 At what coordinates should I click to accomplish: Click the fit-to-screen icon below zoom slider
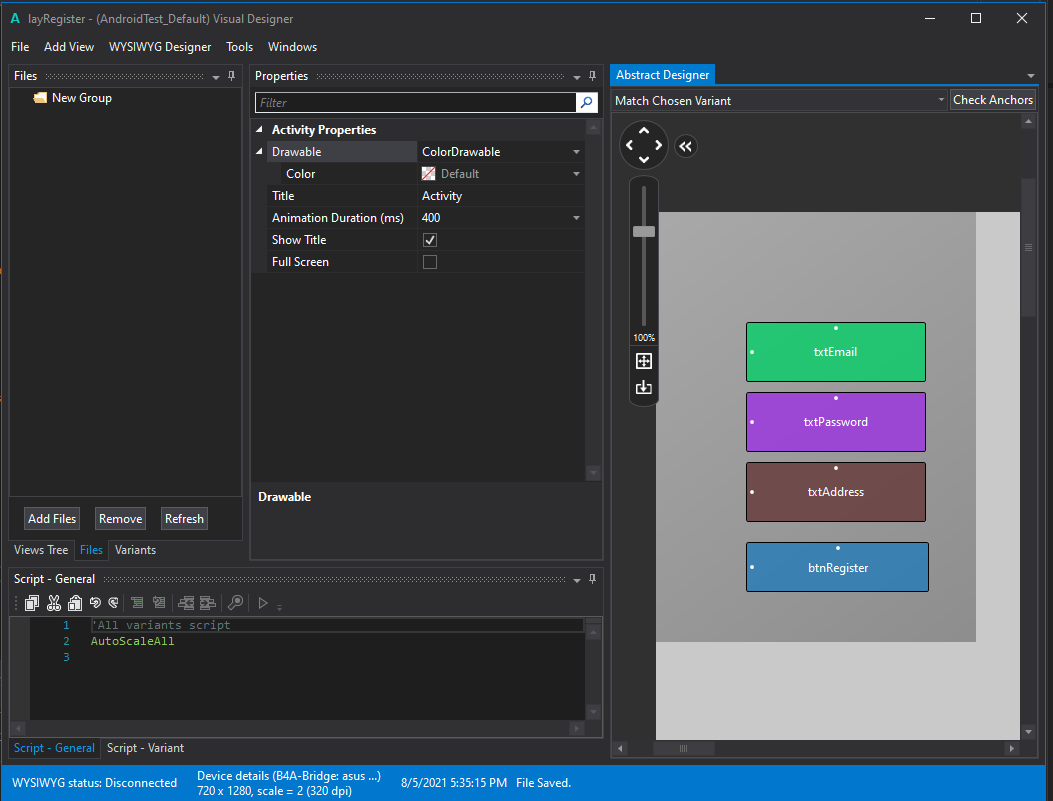click(x=644, y=361)
